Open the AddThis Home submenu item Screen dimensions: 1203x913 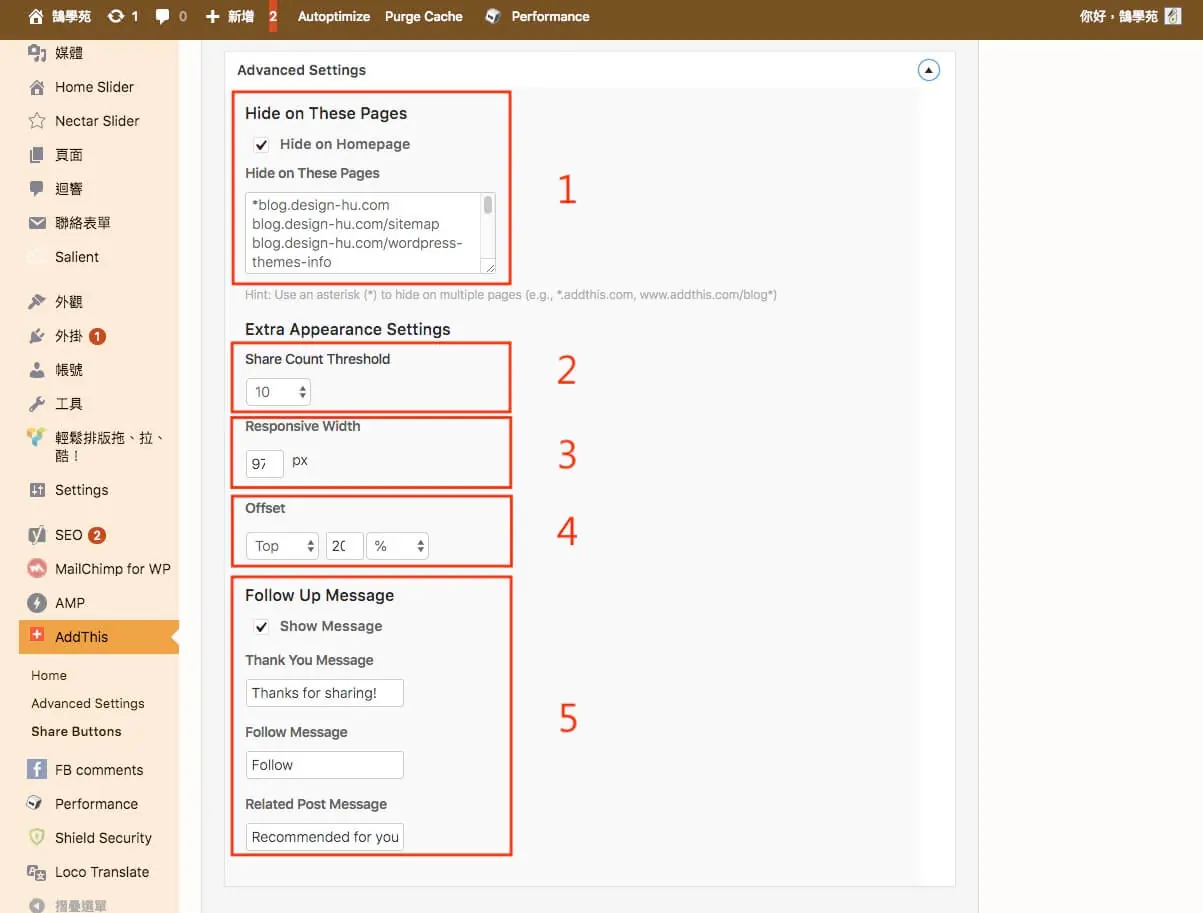tap(49, 675)
